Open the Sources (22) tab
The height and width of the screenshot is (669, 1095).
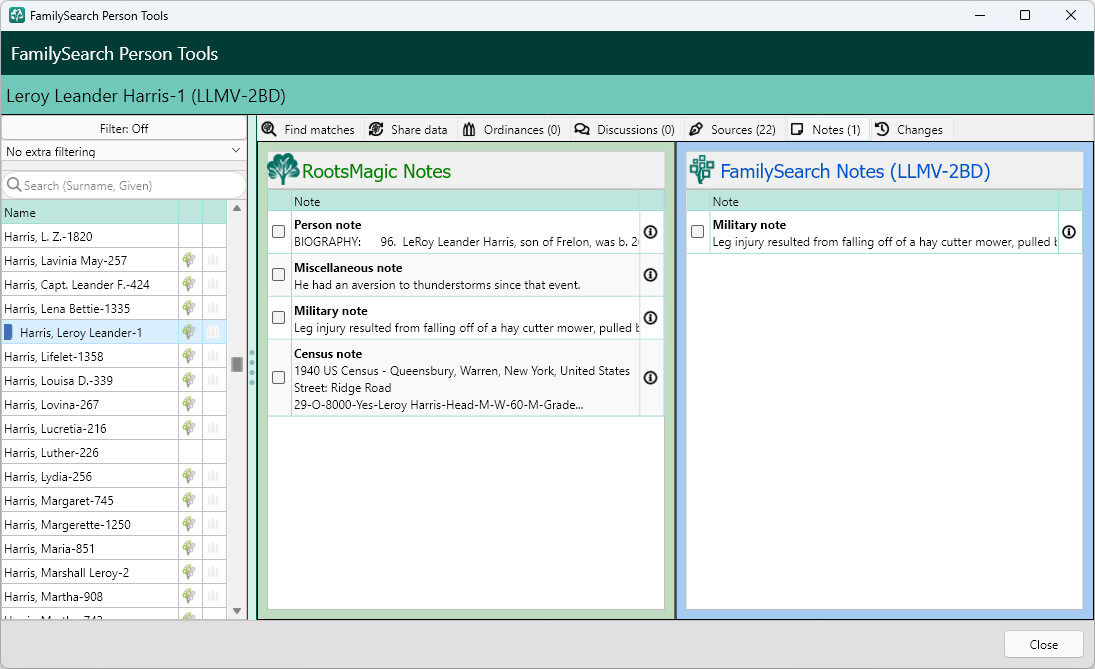pos(733,130)
